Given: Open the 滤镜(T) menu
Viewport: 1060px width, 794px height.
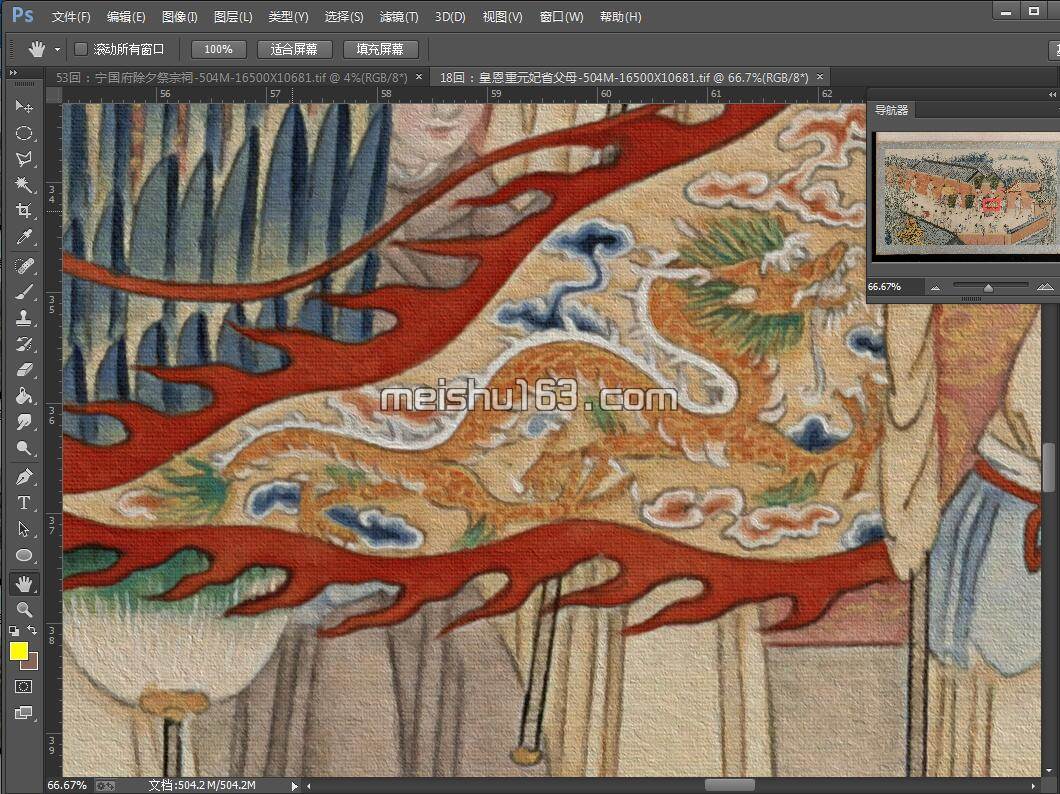Looking at the screenshot, I should [x=399, y=17].
